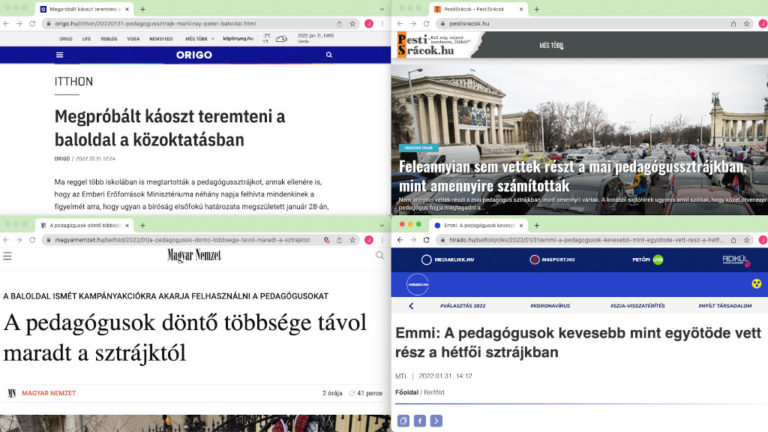The width and height of the screenshot is (768, 432).
Task: Open VIDEA in Origo top navigation
Action: pos(133,39)
